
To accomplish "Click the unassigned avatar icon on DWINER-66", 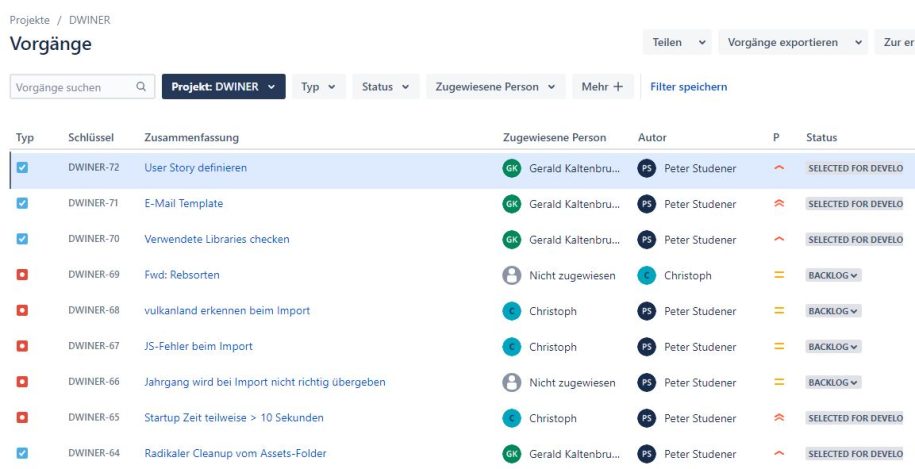I will tap(512, 382).
